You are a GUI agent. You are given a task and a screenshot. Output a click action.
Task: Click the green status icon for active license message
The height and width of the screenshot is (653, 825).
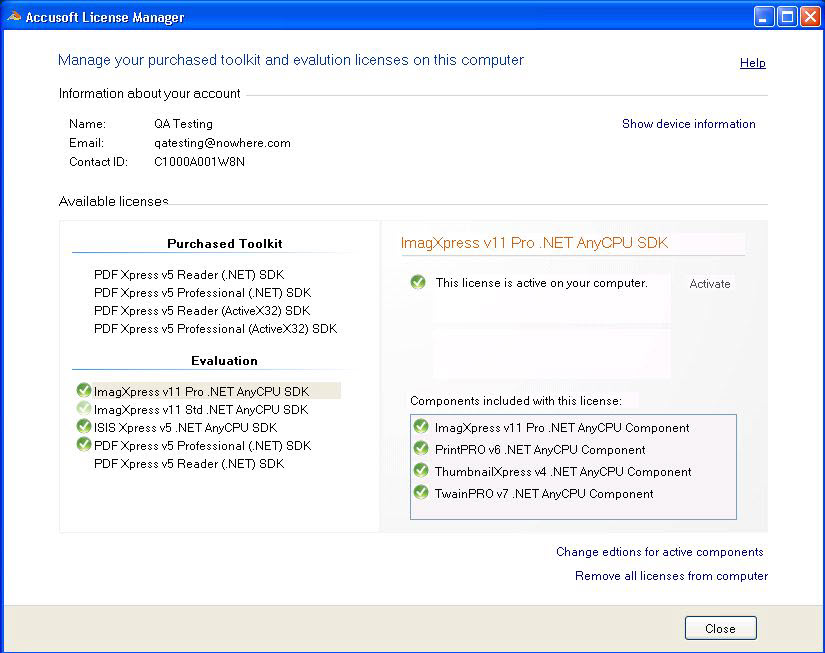pos(418,283)
